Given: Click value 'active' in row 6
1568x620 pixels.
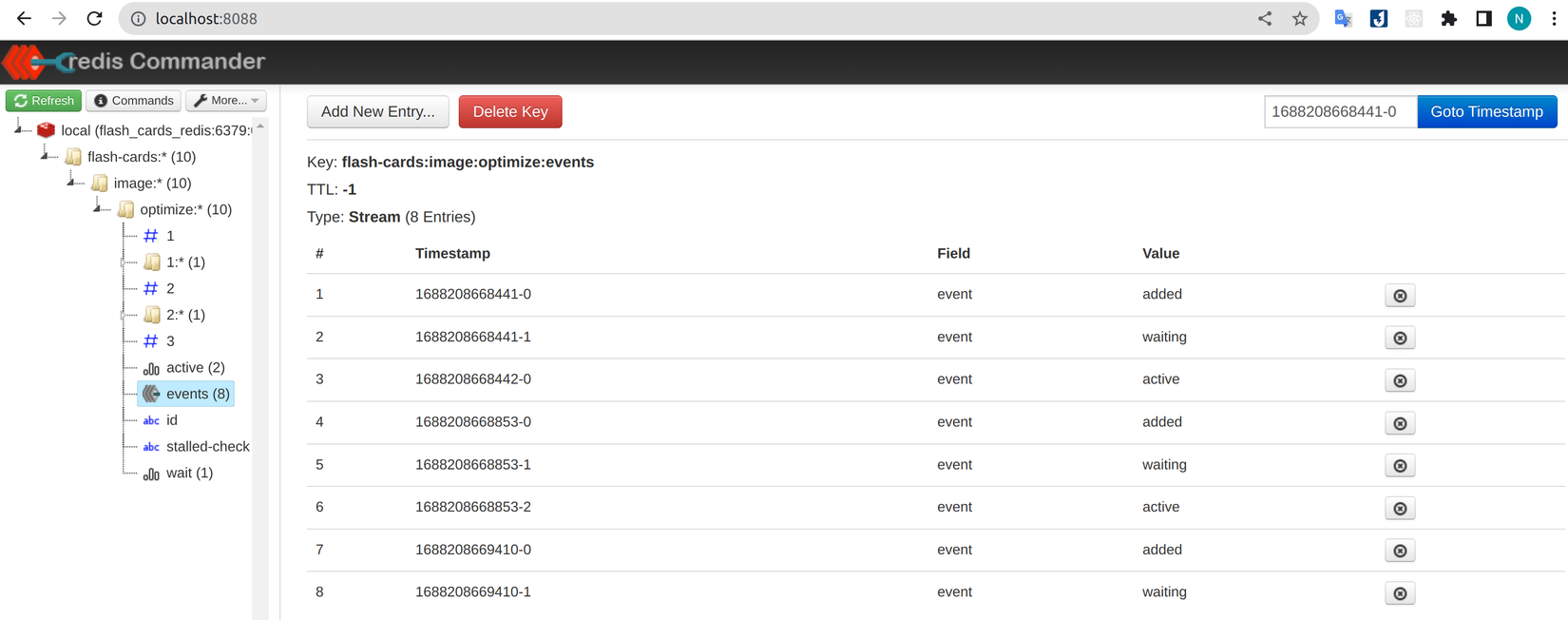Looking at the screenshot, I should 1160,508.
